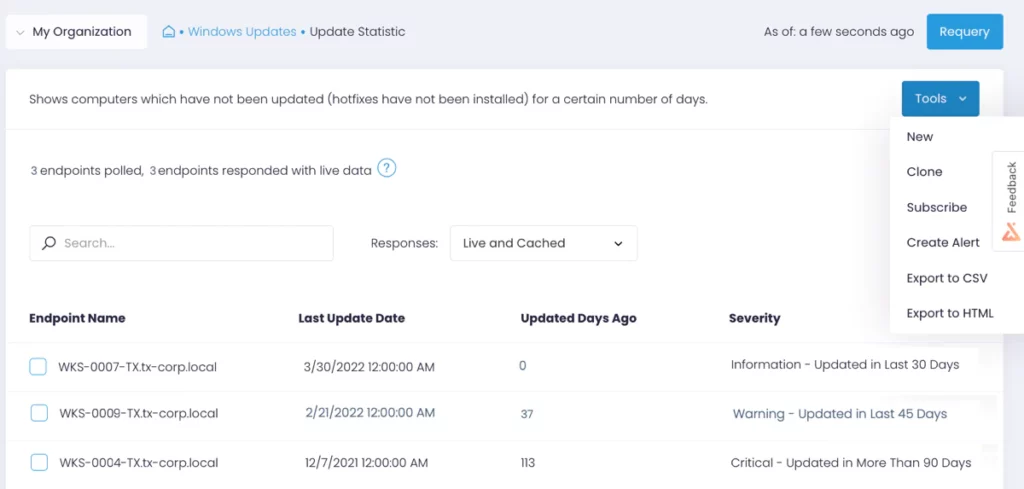Viewport: 1024px width, 489px height.
Task: Go to Windows Updates breadcrumb link
Action: coord(242,31)
